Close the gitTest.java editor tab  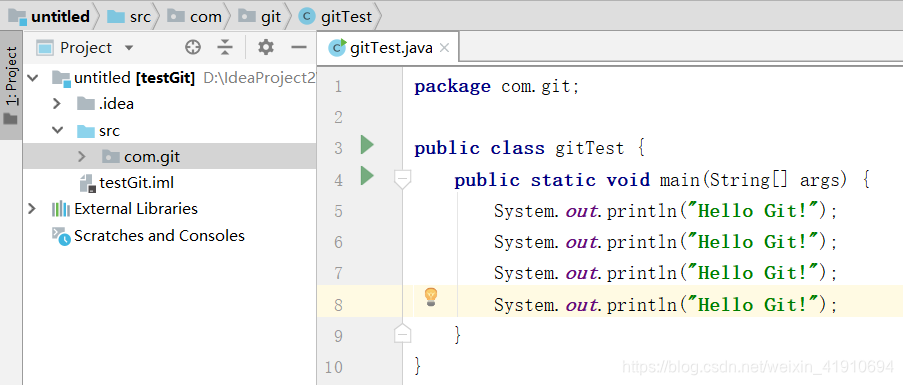point(444,48)
